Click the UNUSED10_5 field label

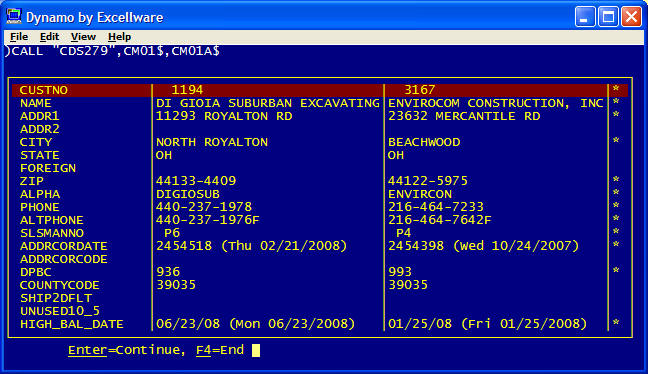point(60,311)
